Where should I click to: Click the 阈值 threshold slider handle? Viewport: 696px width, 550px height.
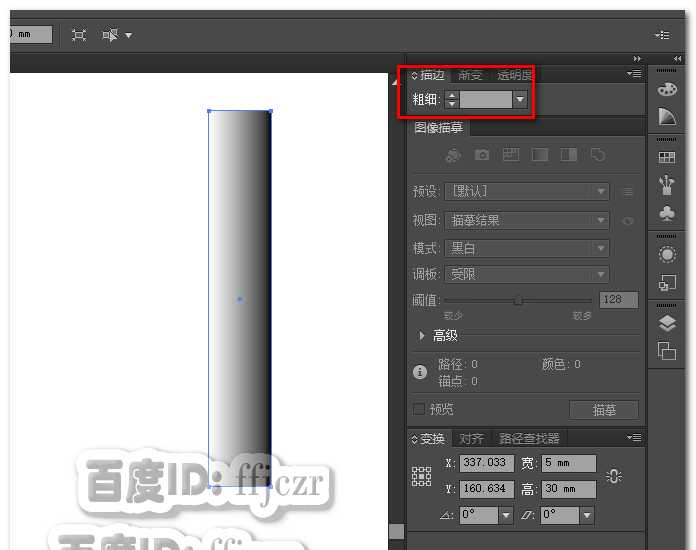[518, 300]
